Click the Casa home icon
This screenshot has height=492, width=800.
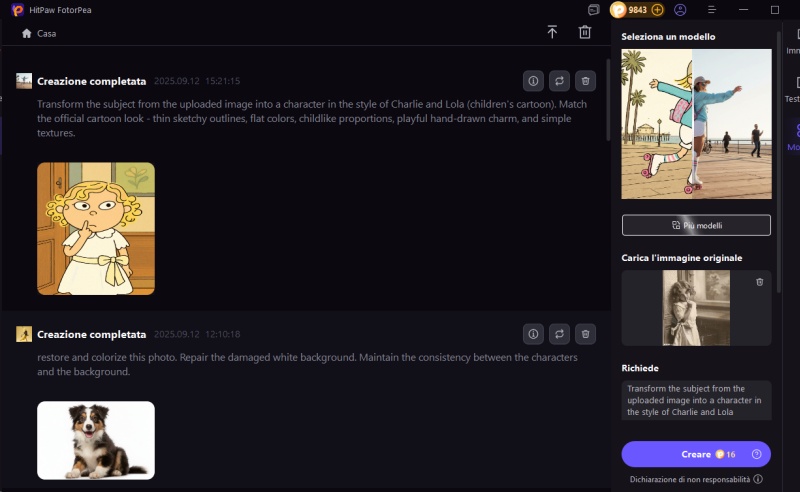click(x=27, y=33)
